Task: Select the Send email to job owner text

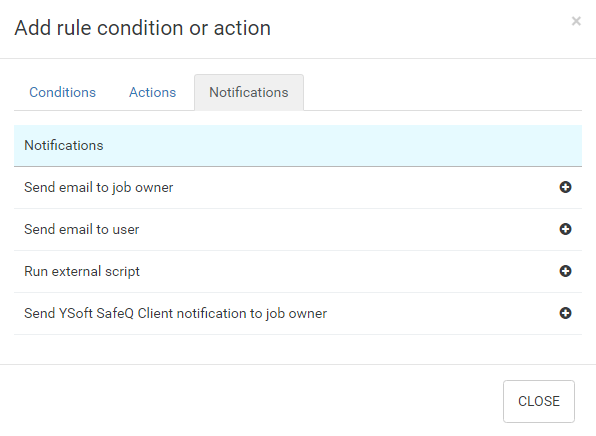Action: tap(98, 187)
